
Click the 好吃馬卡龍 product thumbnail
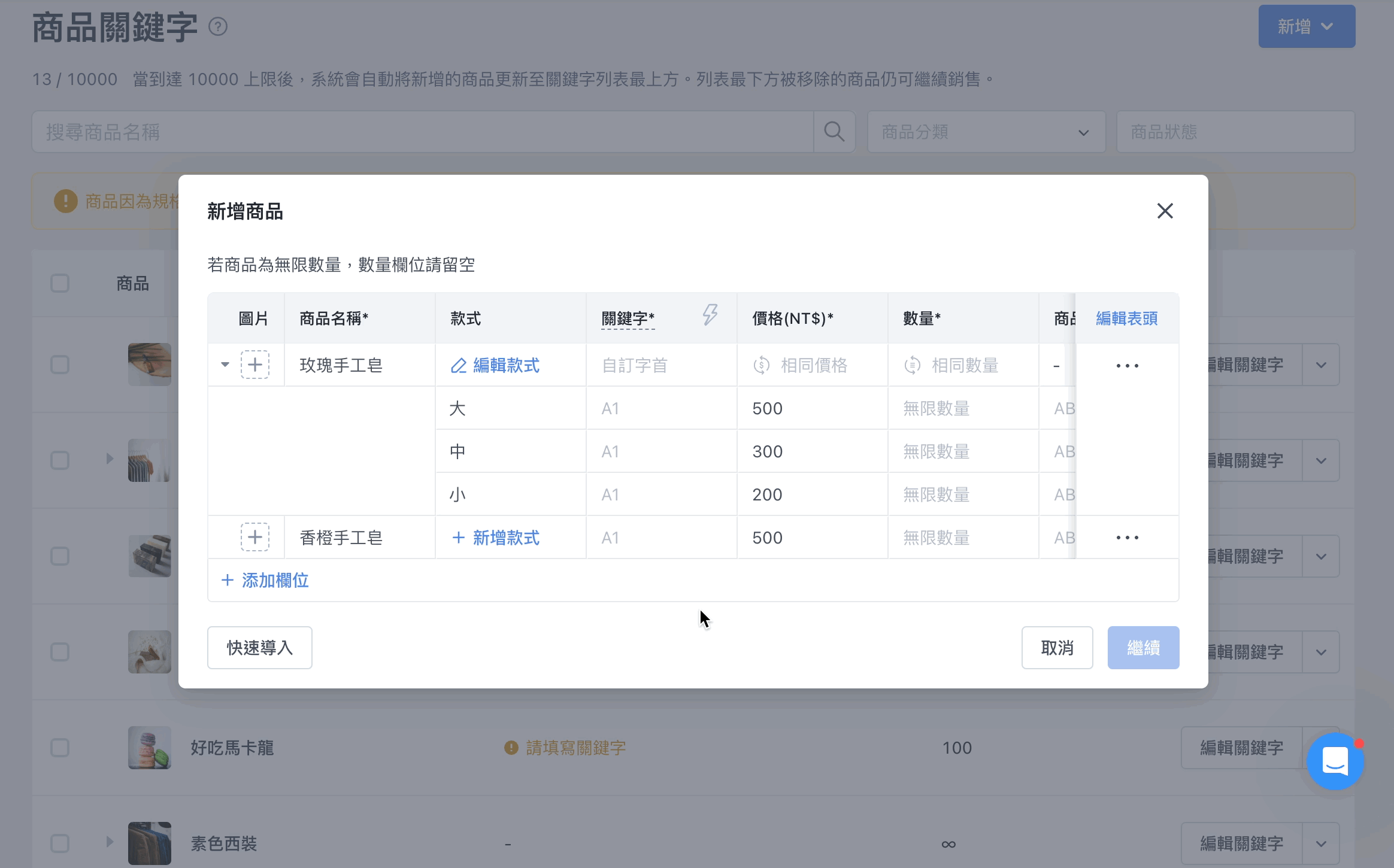click(150, 748)
